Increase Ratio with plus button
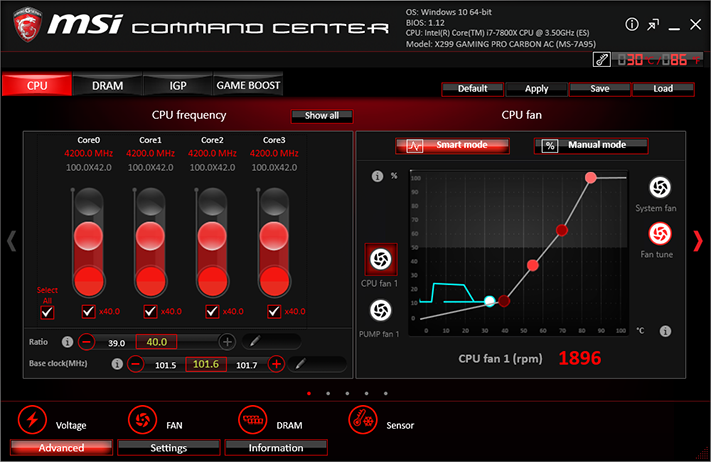Screen dimensions: 711x462 point(228,342)
